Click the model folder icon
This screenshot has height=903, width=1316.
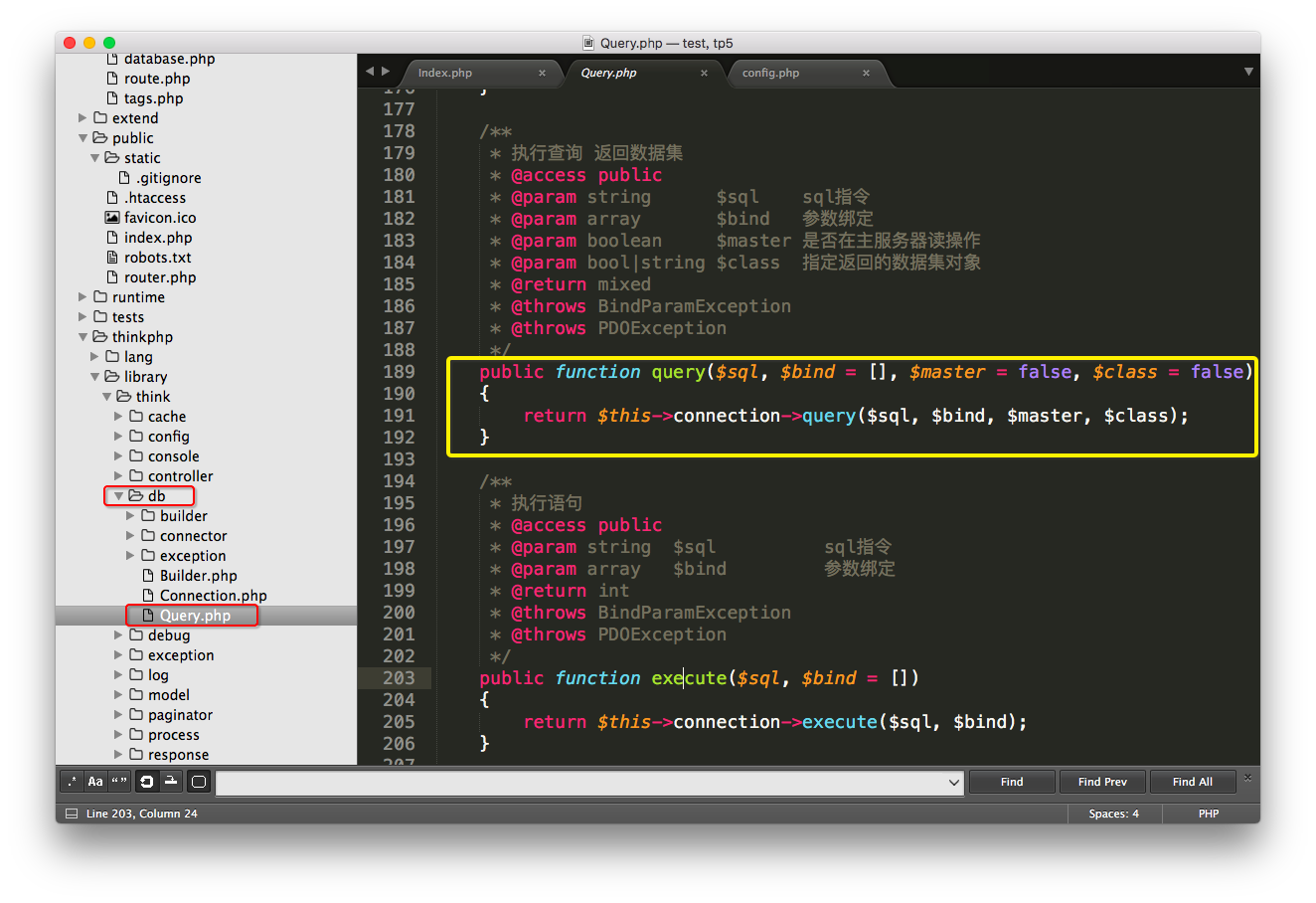[136, 694]
